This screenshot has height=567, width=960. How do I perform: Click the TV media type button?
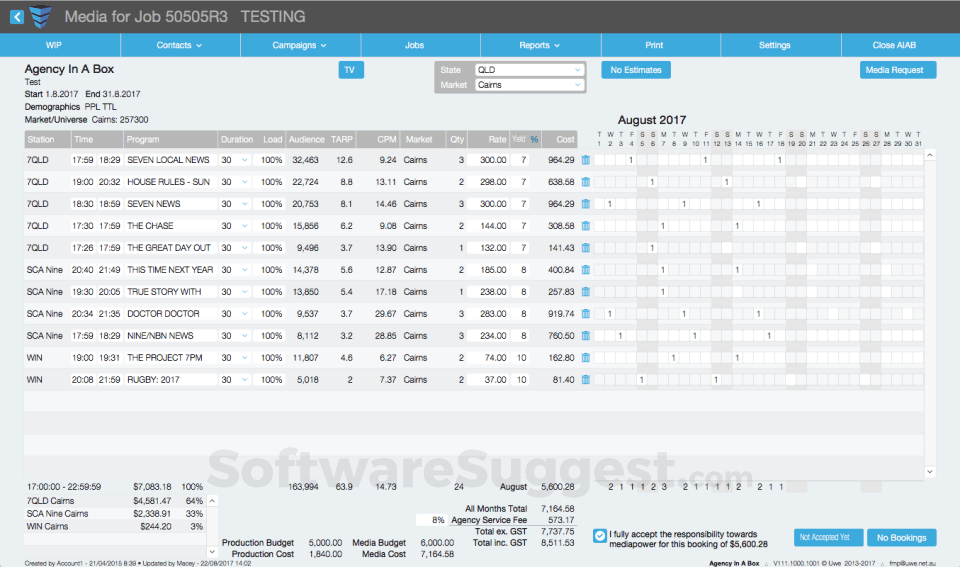[351, 70]
